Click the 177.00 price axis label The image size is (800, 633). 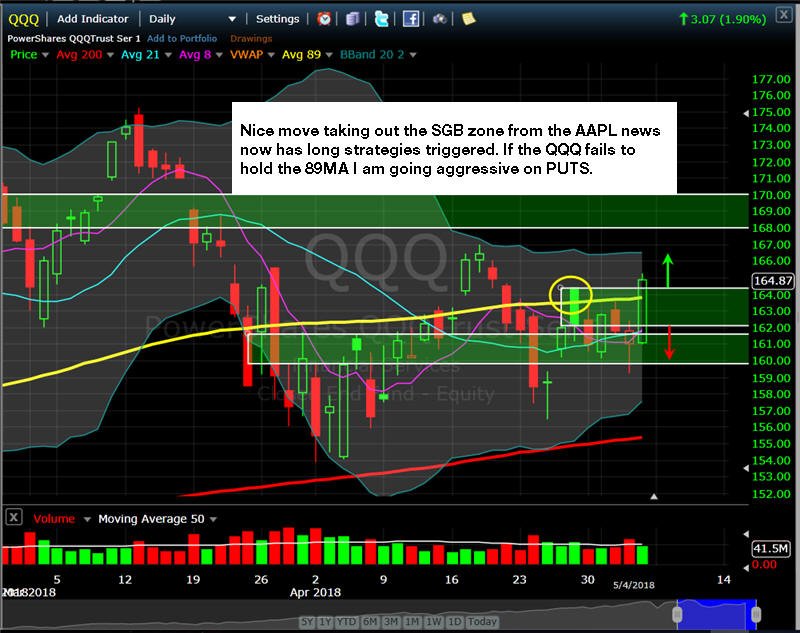click(x=771, y=79)
